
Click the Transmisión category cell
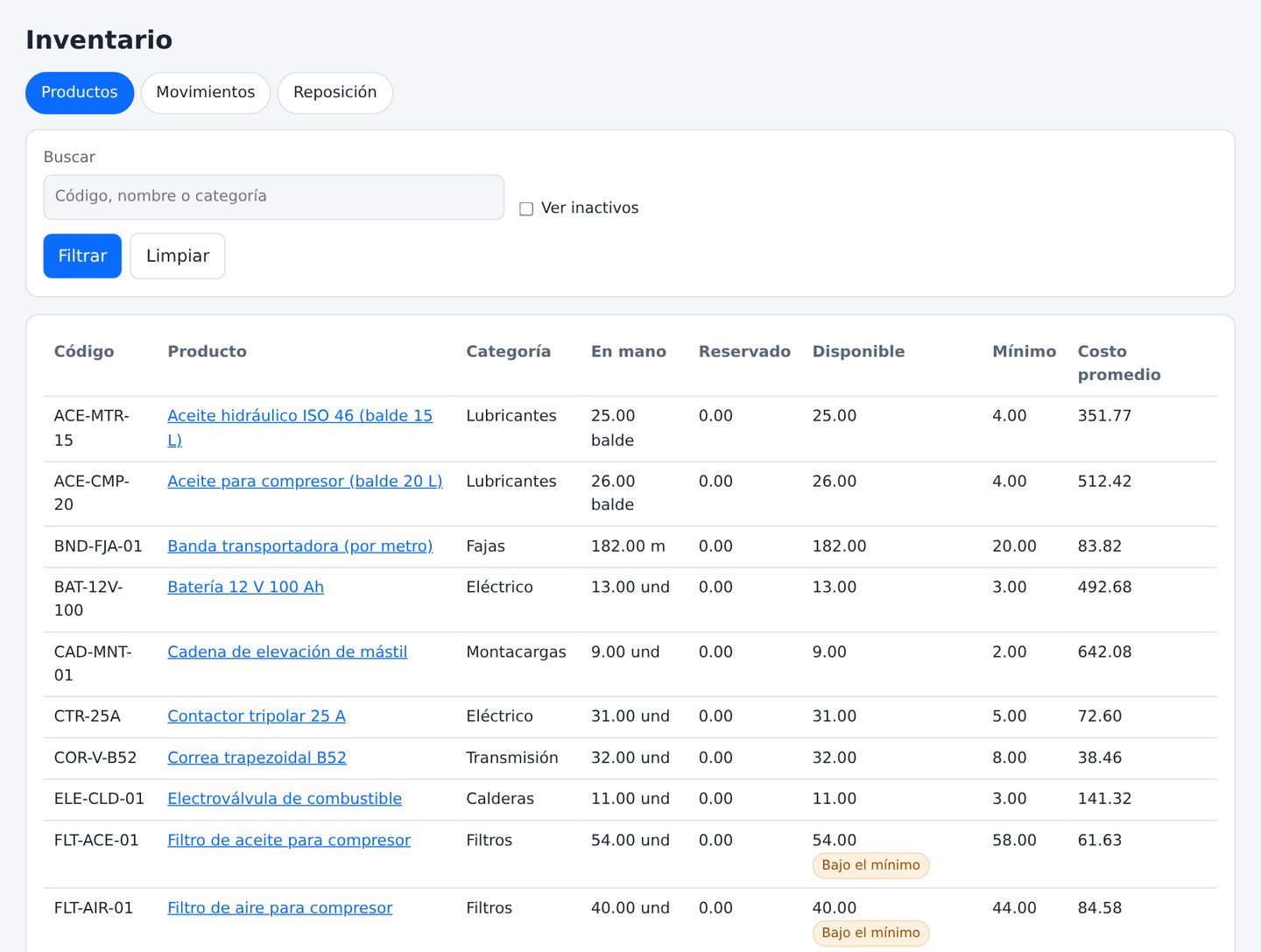(512, 758)
